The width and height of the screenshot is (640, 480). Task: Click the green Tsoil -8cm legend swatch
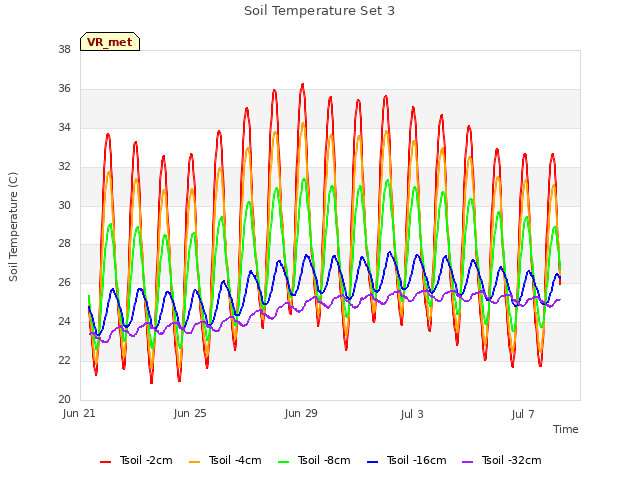(x=283, y=462)
